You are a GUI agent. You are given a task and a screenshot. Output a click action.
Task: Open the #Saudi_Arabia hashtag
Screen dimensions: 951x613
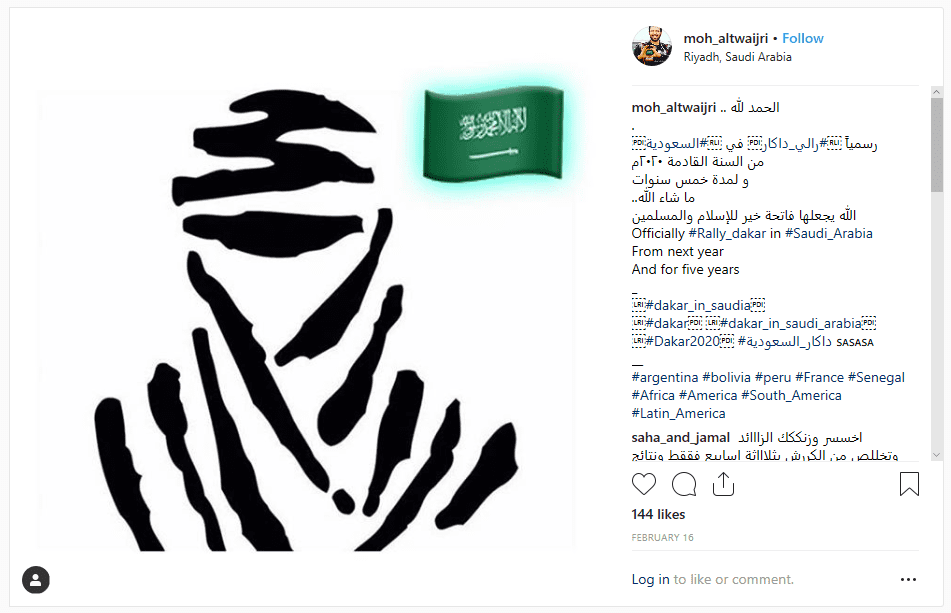click(828, 233)
